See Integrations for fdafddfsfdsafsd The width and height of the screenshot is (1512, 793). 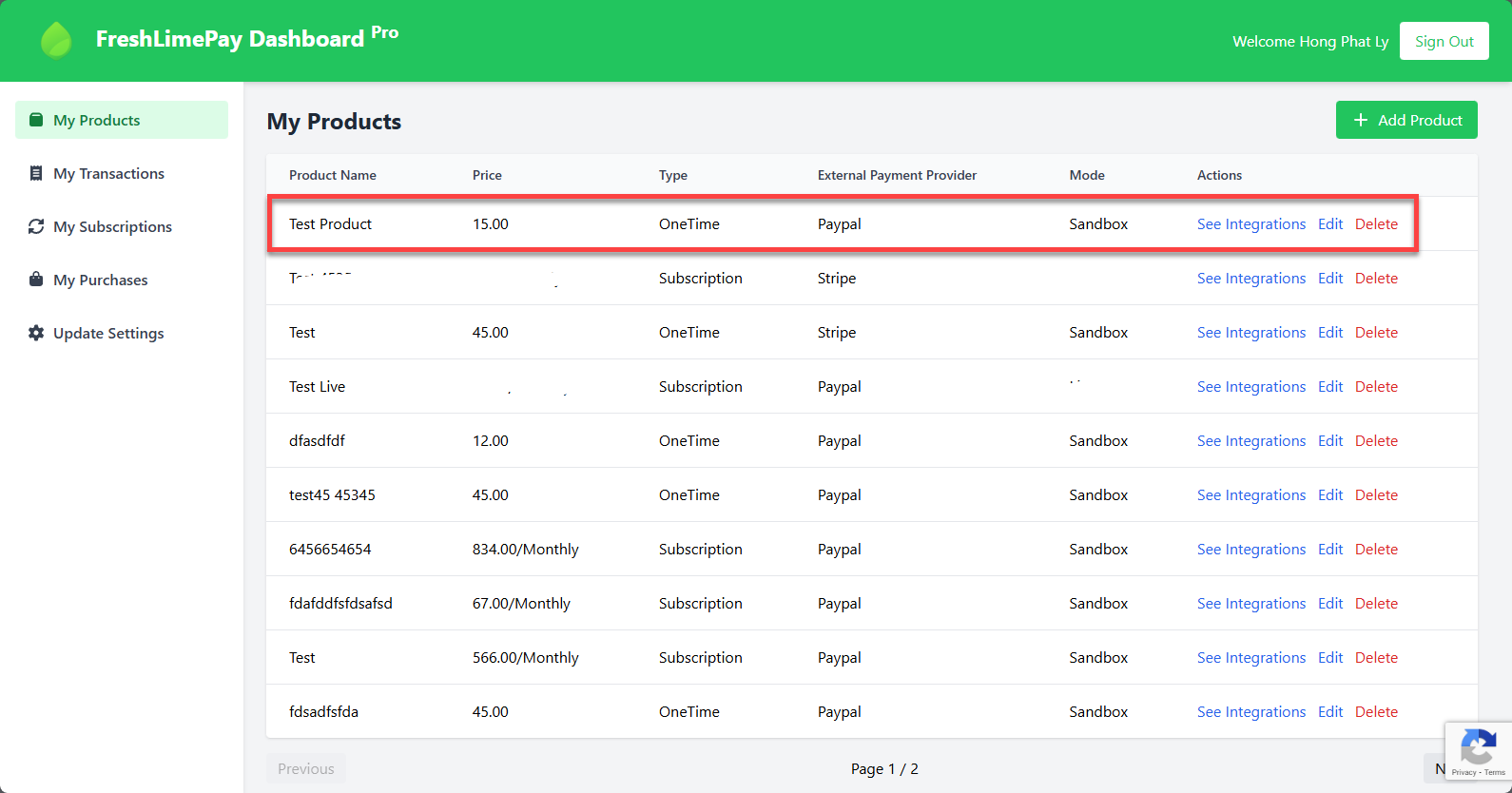[x=1251, y=603]
